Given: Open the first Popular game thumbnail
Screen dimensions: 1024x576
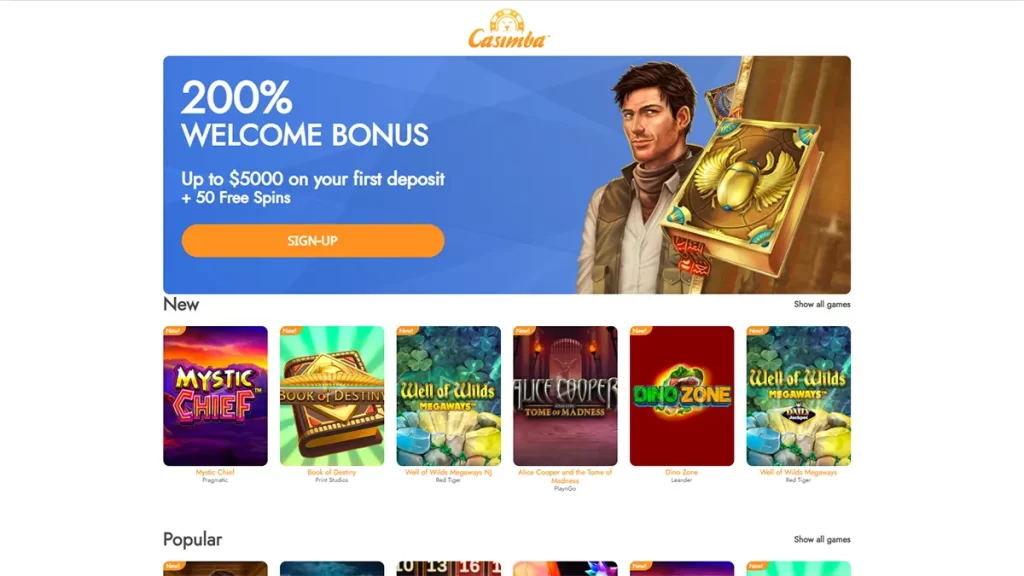Looking at the screenshot, I should point(216,568).
